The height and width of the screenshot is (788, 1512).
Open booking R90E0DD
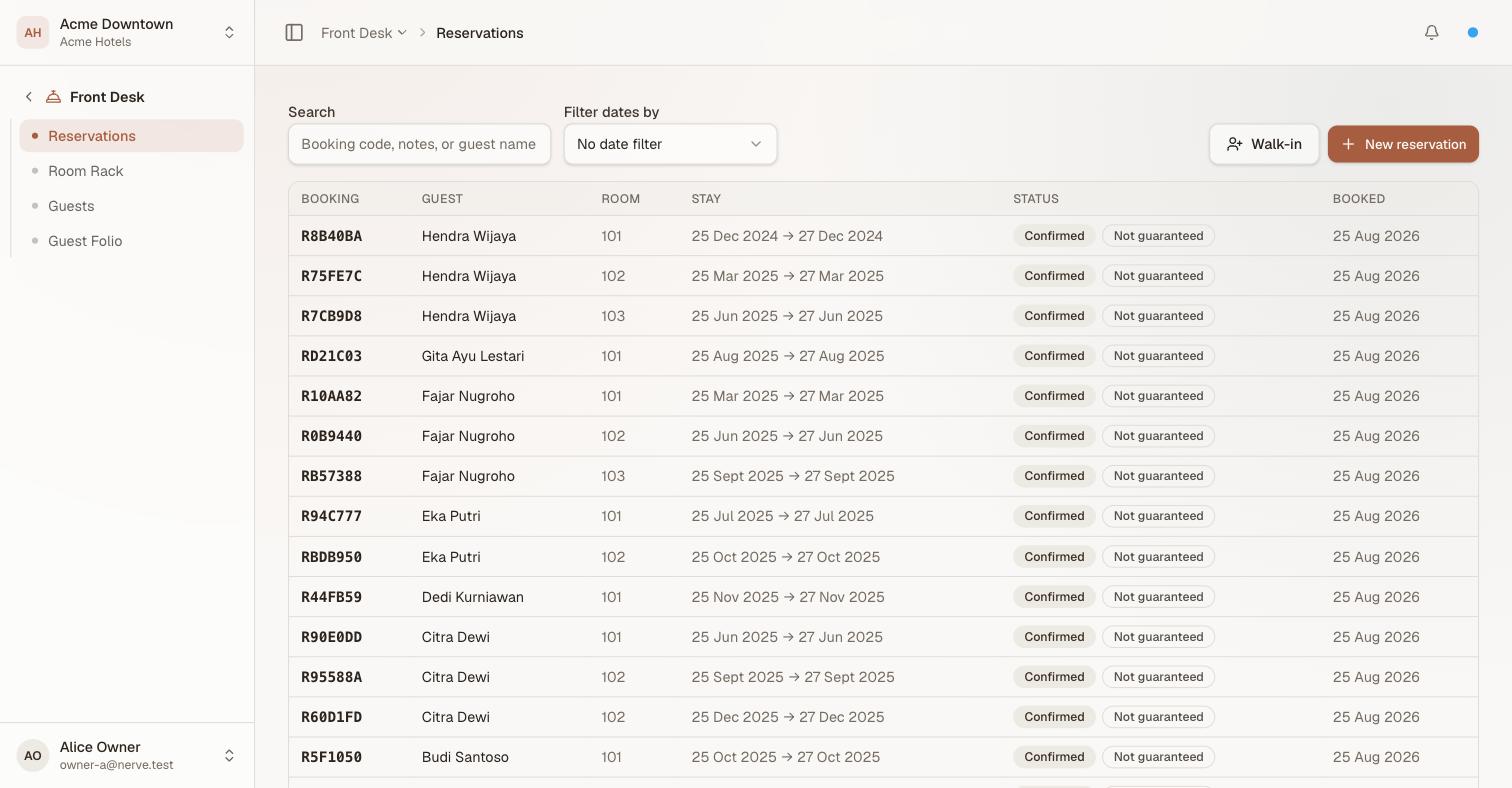331,637
